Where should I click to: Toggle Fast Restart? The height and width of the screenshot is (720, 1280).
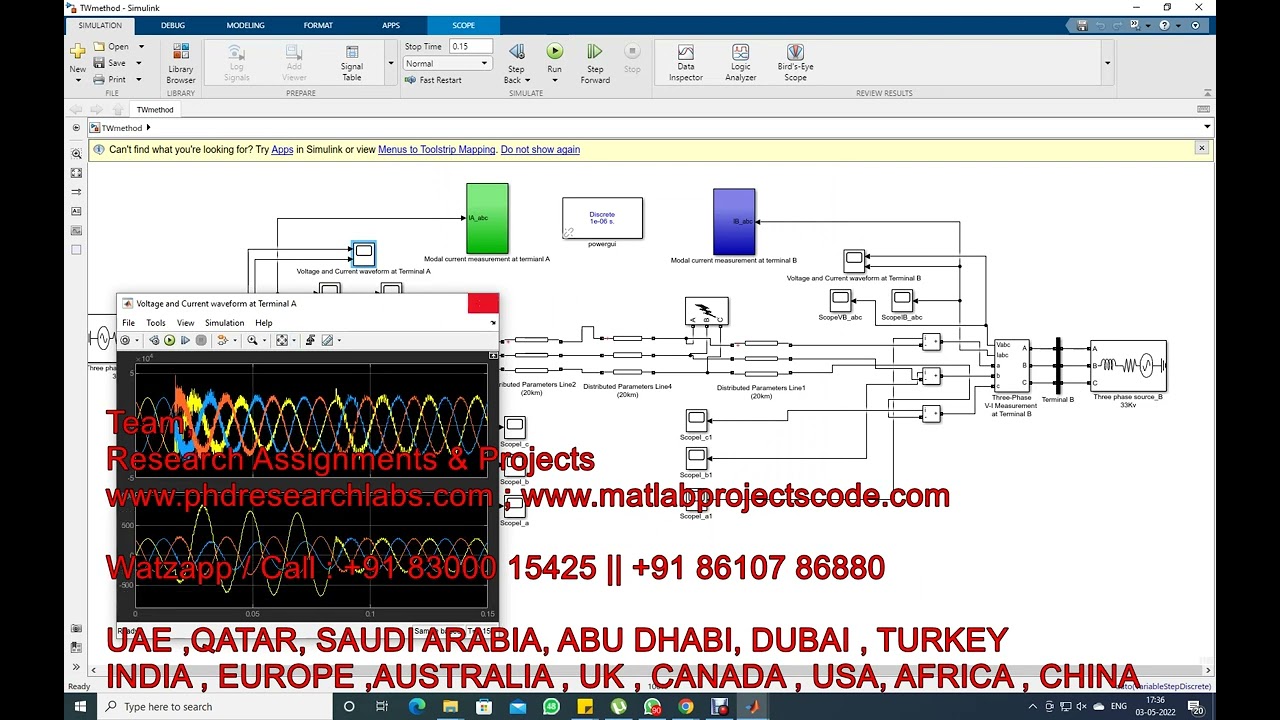tap(433, 80)
